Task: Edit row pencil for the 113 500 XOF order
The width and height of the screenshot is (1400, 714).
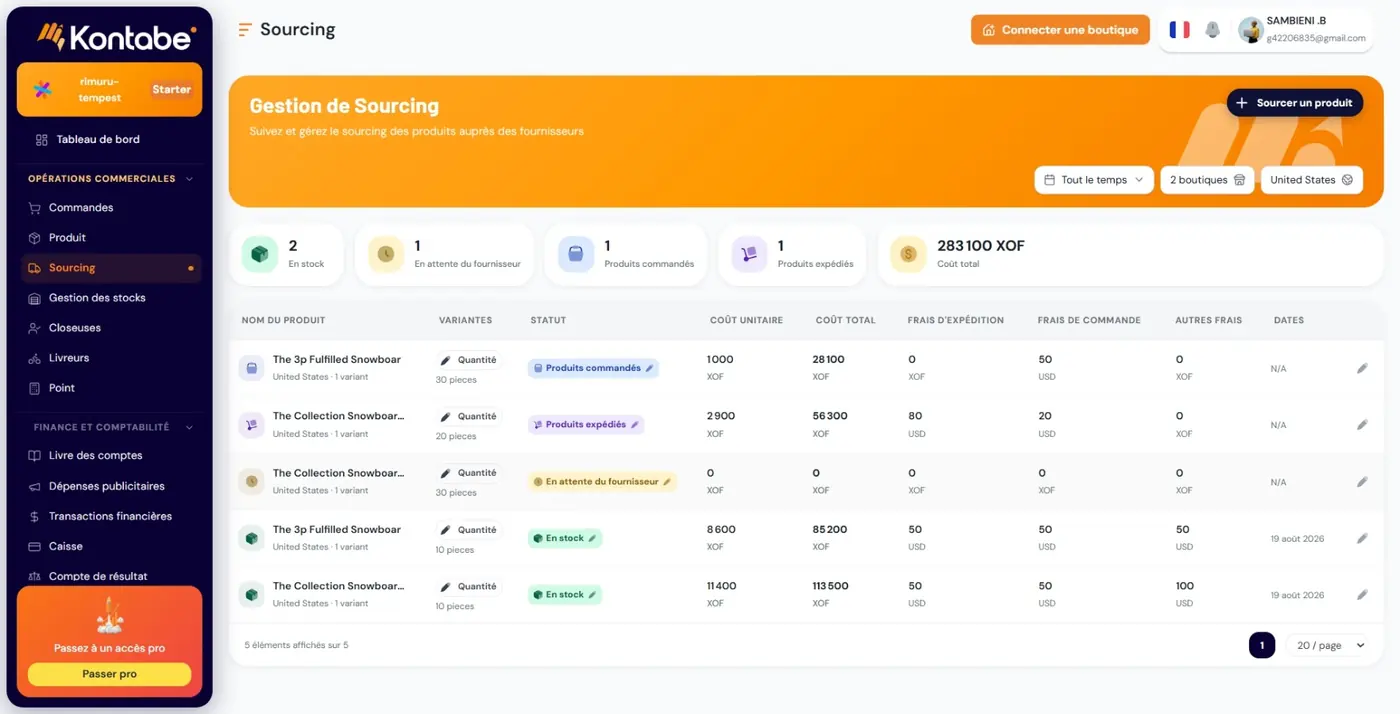Action: [1362, 595]
